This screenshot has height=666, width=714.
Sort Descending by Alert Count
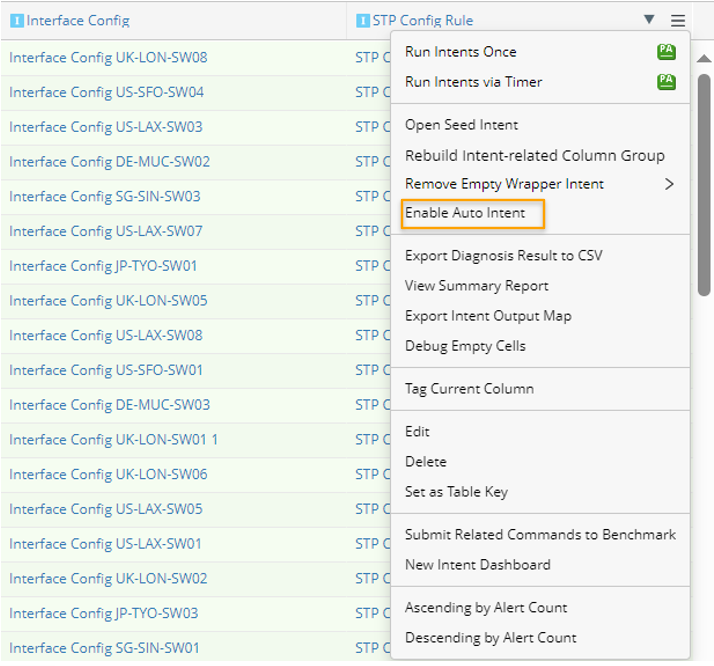click(490, 638)
